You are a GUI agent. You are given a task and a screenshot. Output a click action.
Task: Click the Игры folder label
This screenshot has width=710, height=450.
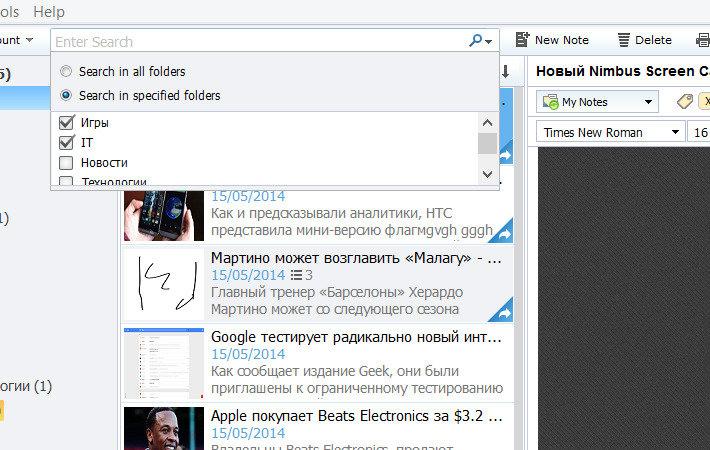95,123
